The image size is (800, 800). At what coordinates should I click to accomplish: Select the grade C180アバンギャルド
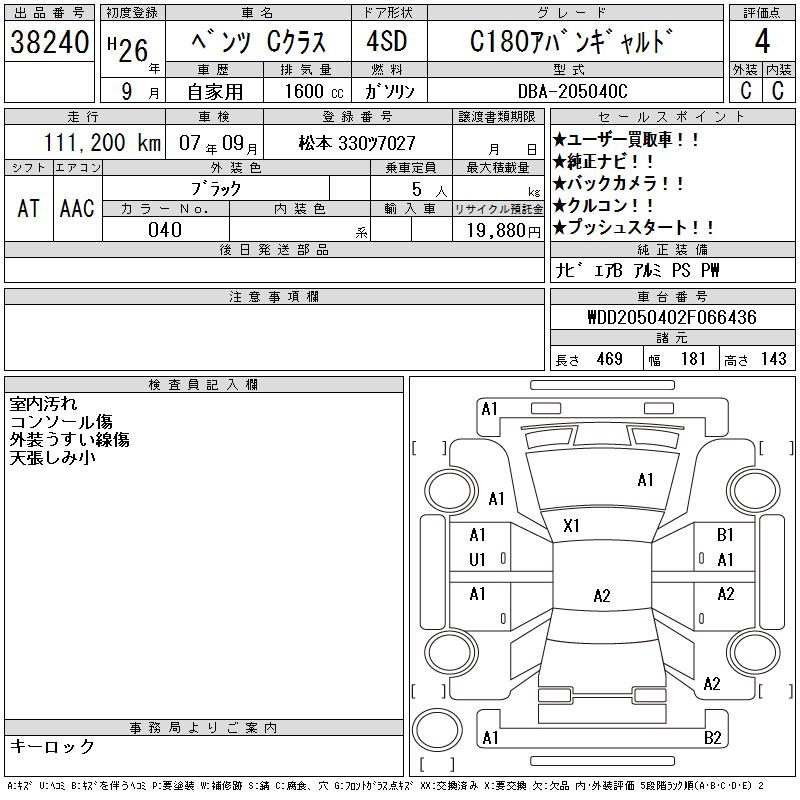click(571, 41)
